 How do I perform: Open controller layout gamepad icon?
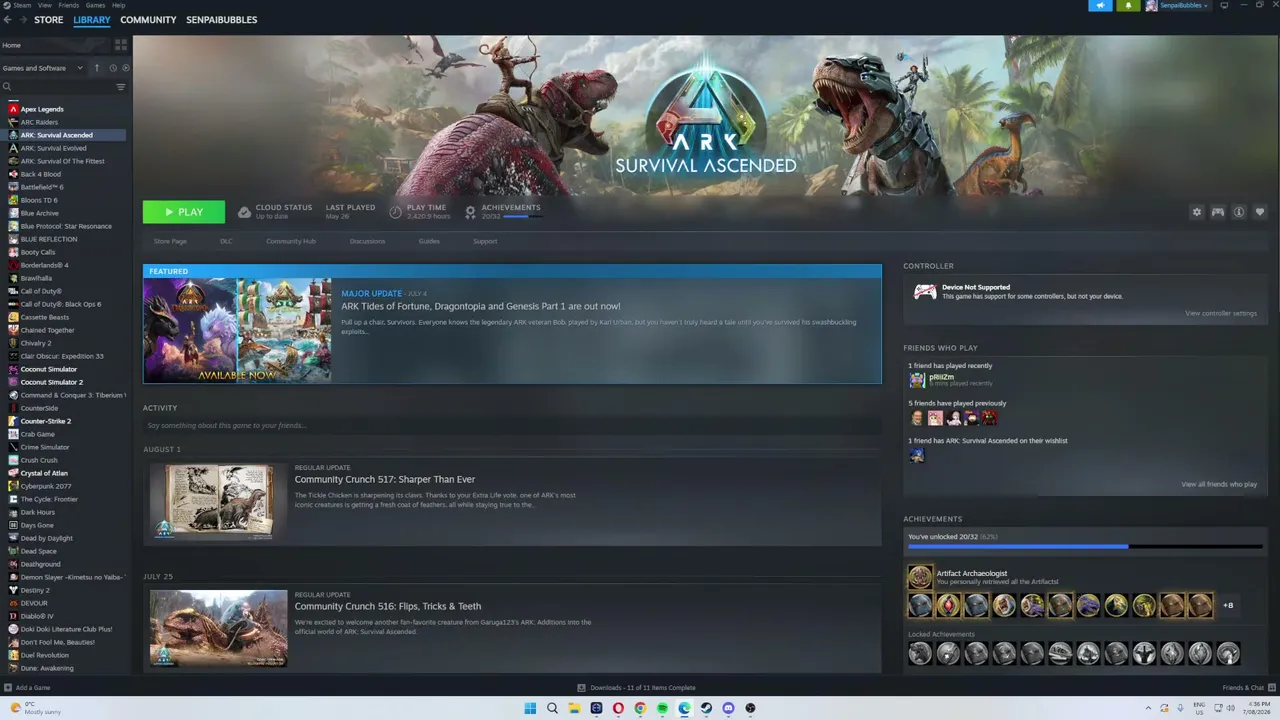pyautogui.click(x=1218, y=212)
